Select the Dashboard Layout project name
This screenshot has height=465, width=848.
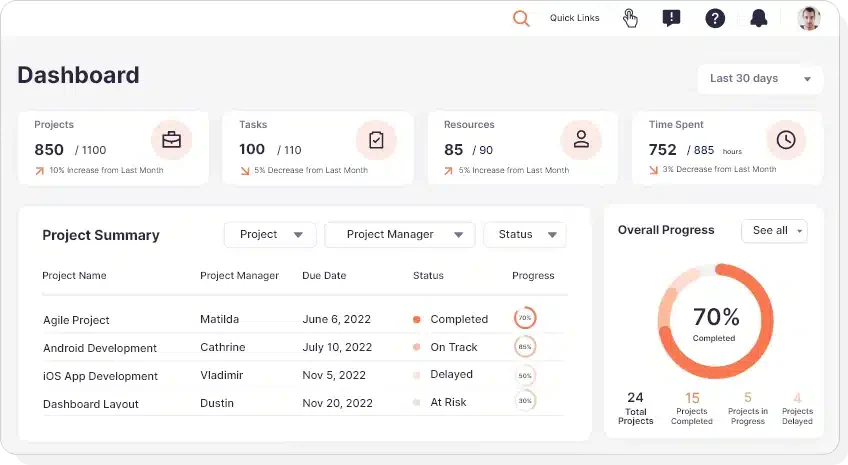click(91, 404)
